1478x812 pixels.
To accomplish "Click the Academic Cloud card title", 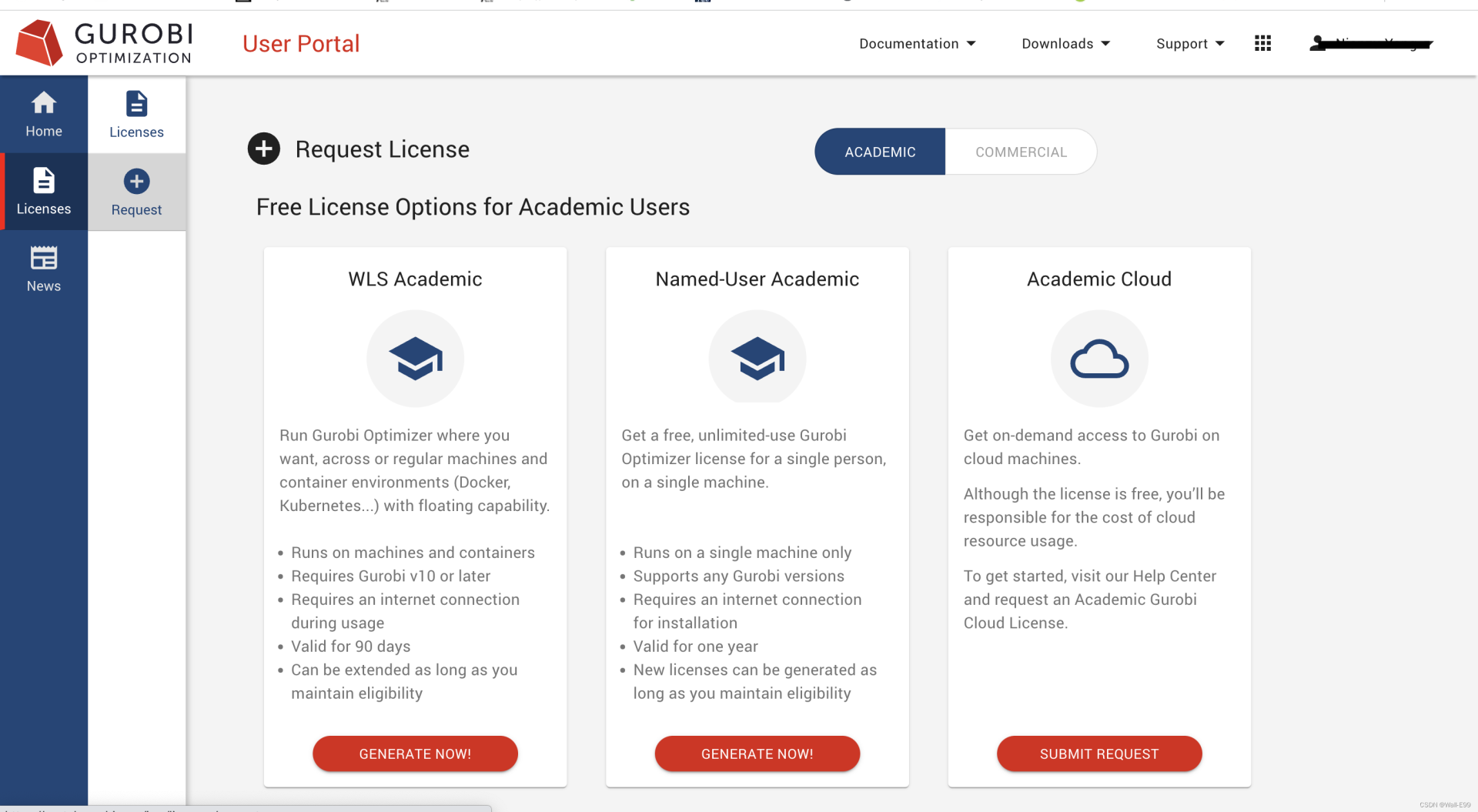I will click(x=1099, y=279).
